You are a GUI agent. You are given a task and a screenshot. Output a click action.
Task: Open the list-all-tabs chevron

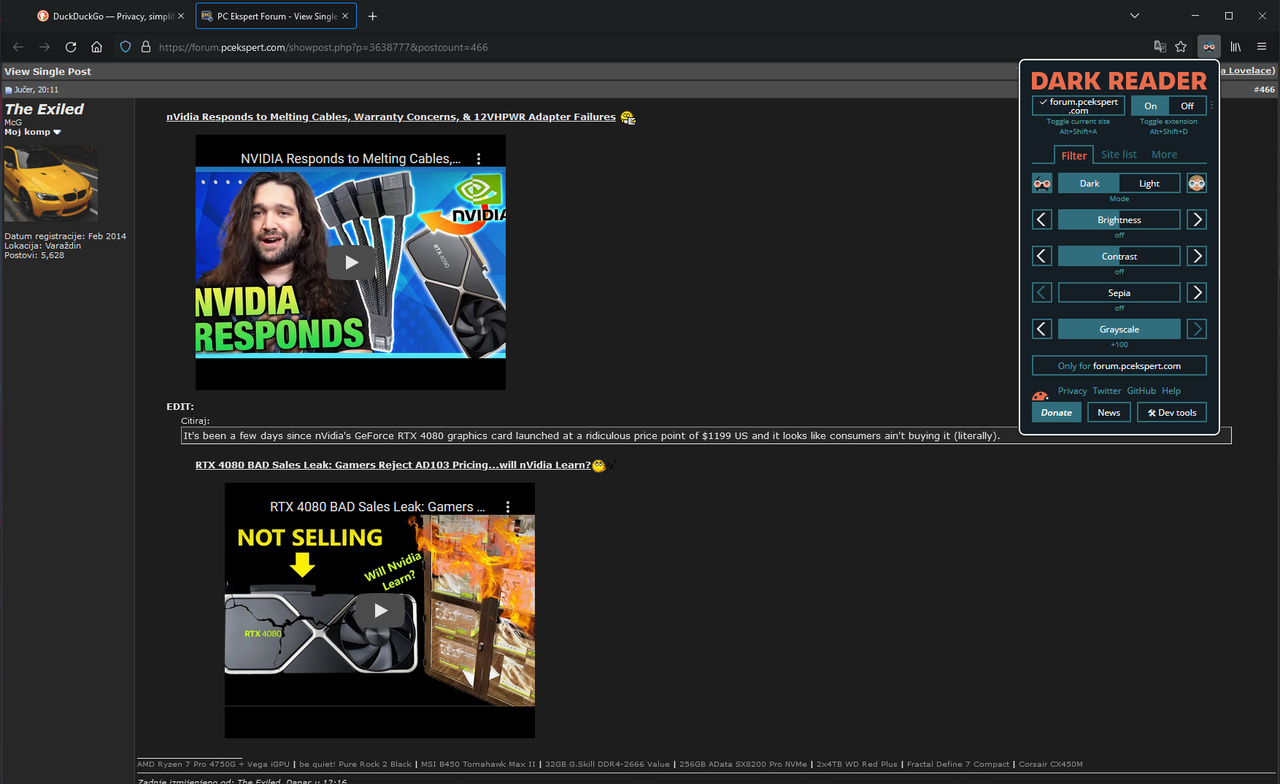(x=1134, y=15)
